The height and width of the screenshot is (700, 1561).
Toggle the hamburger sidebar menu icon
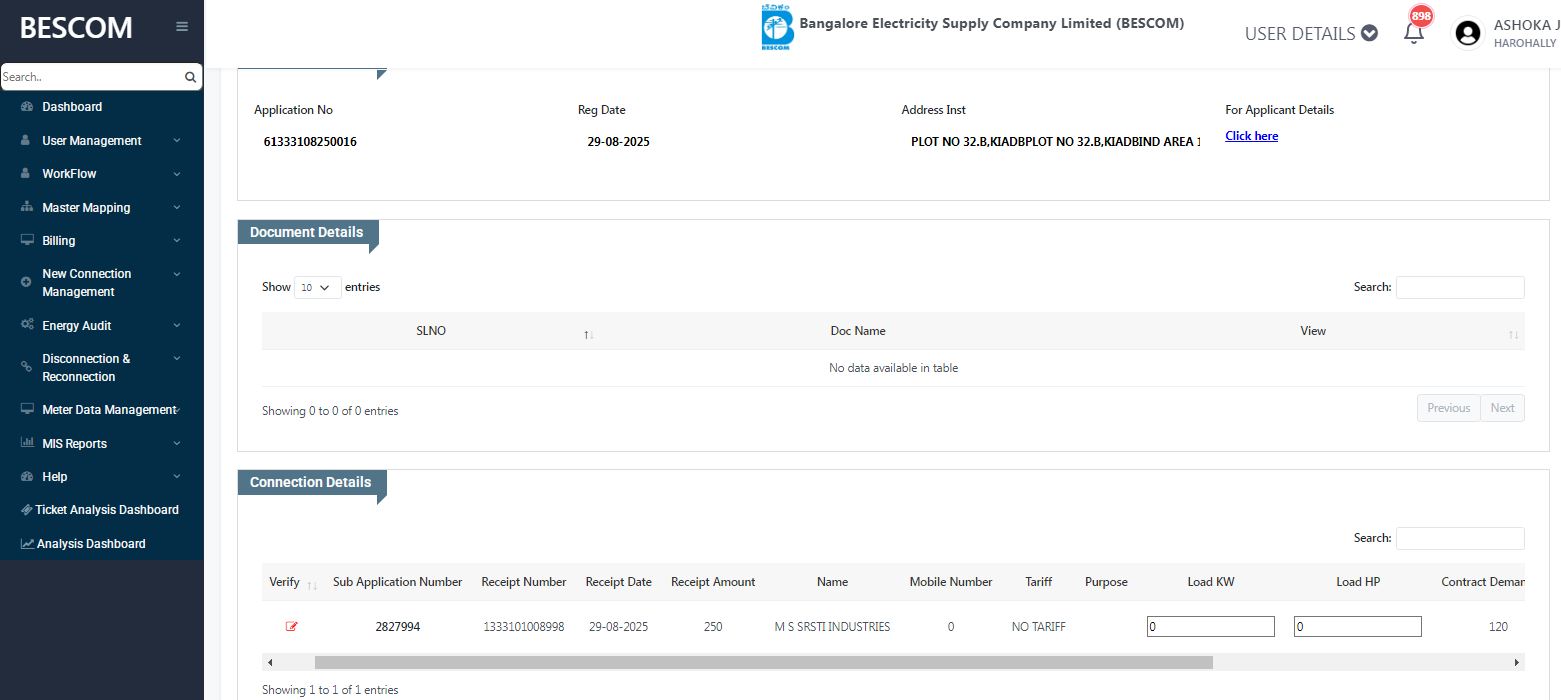[x=182, y=27]
